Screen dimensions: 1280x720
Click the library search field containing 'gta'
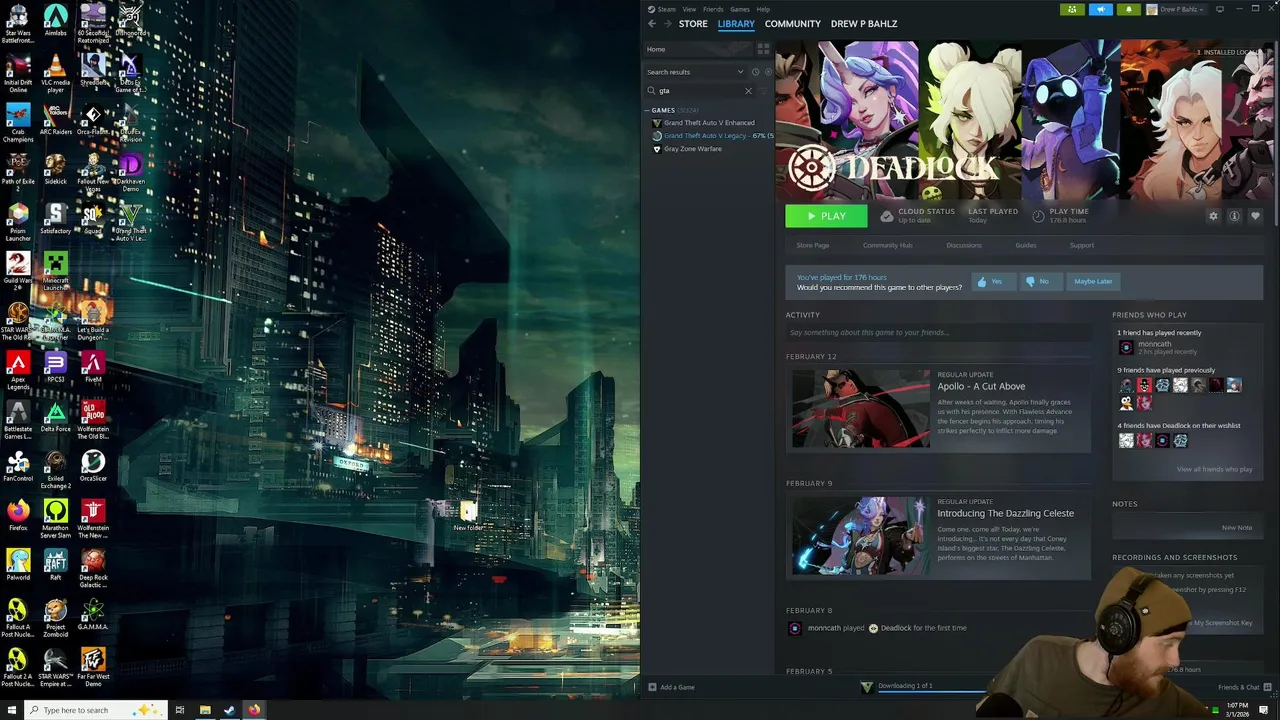tap(700, 91)
